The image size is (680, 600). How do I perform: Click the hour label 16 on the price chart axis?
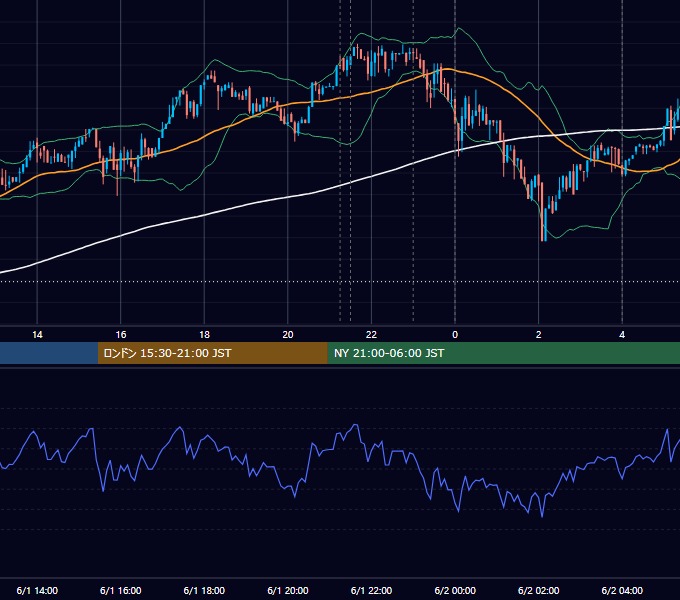[x=121, y=335]
